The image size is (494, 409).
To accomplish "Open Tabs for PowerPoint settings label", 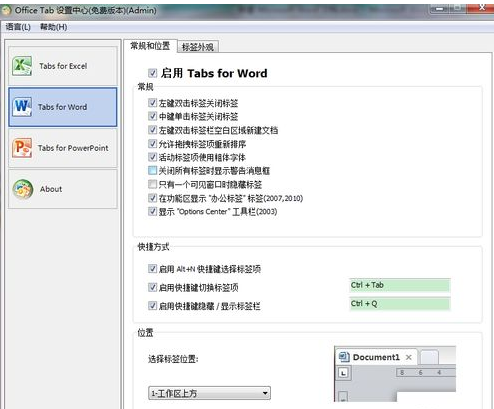I will point(73,148).
